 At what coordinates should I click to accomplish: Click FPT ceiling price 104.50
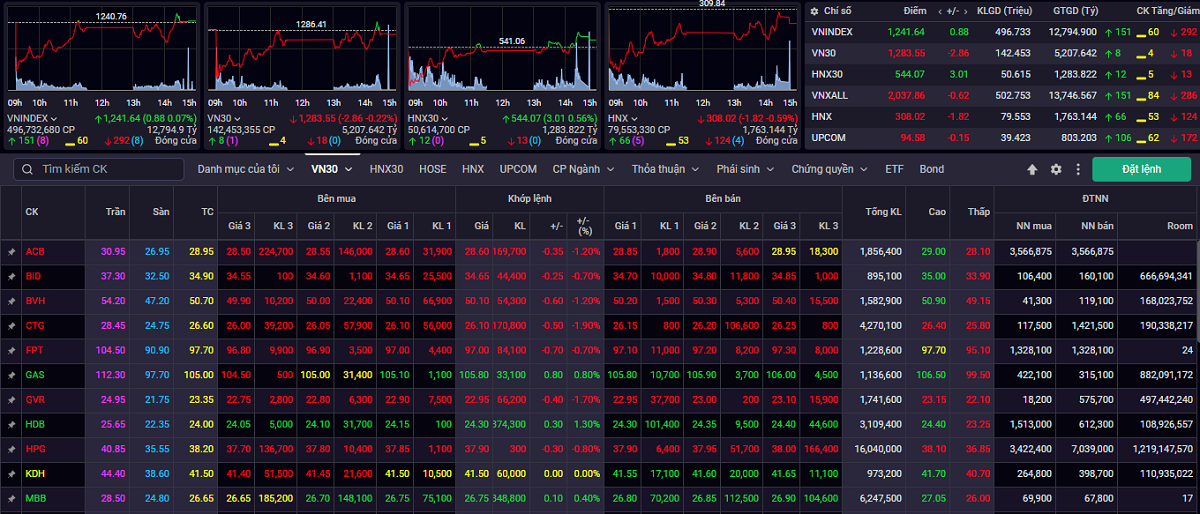(109, 349)
